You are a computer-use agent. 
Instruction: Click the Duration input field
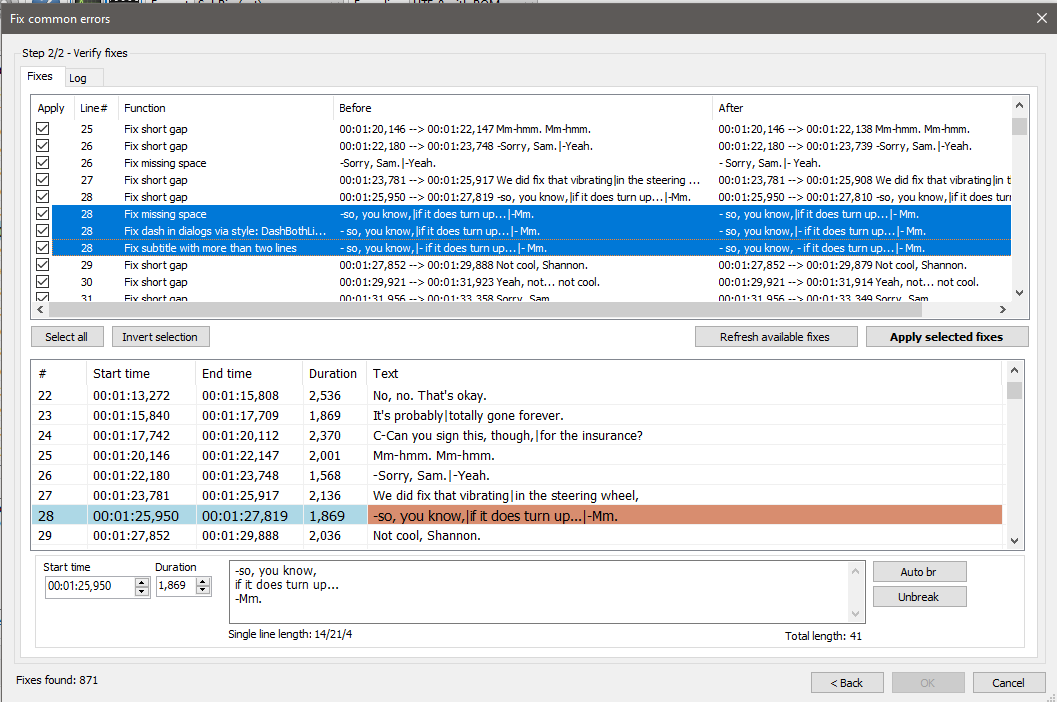point(176,585)
